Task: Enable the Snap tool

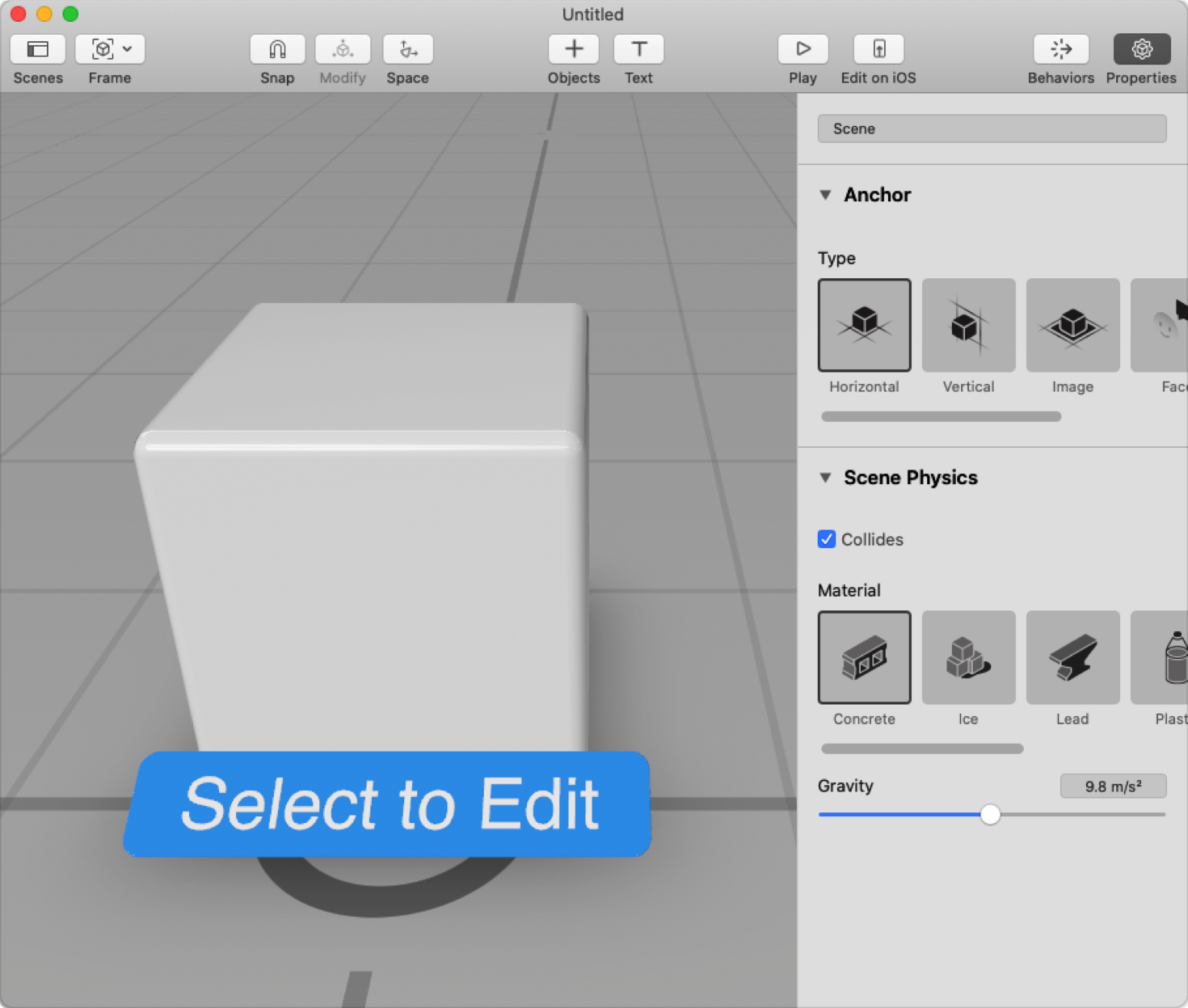Action: pos(277,49)
